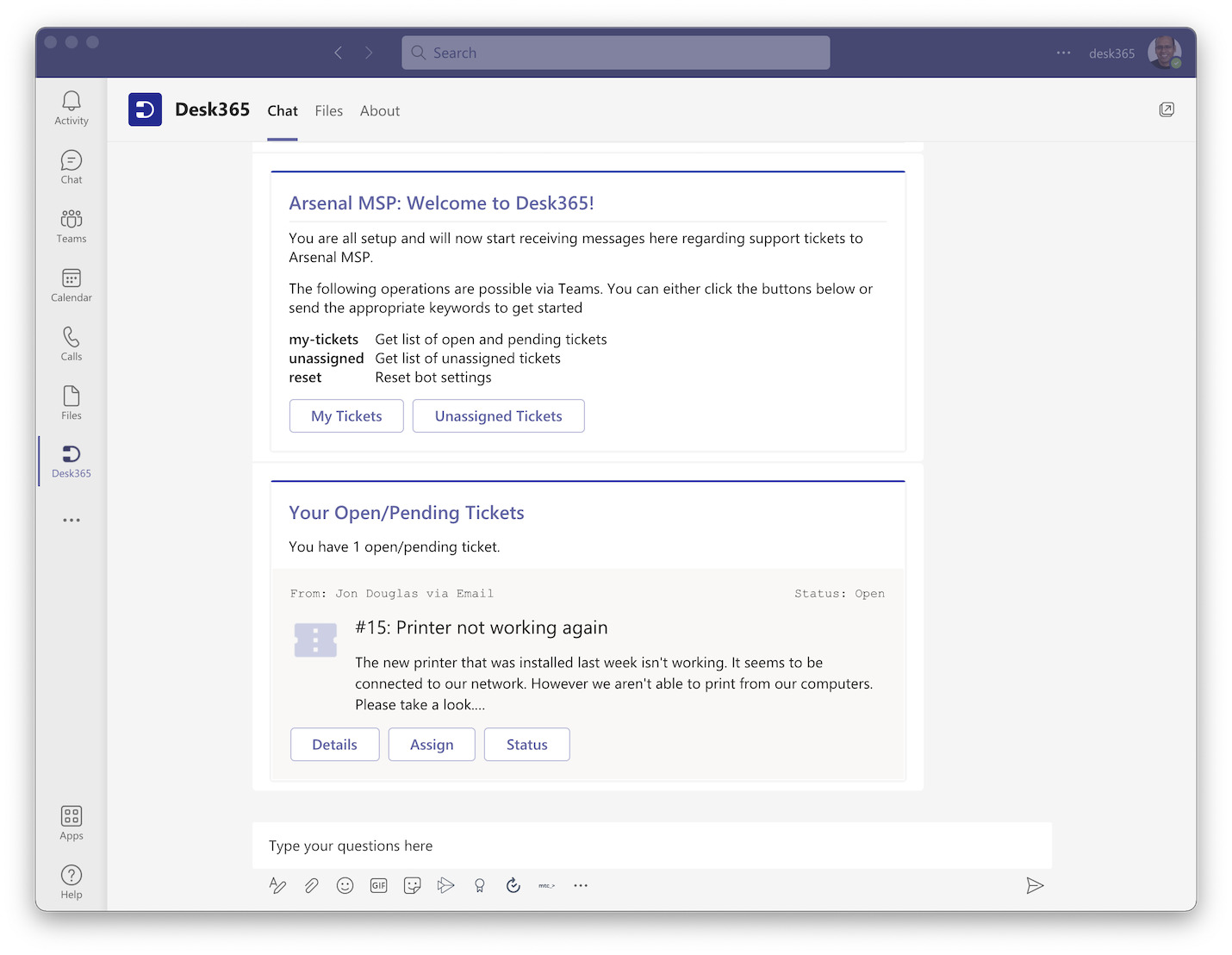Click 'Reset bot settings' text

click(433, 378)
